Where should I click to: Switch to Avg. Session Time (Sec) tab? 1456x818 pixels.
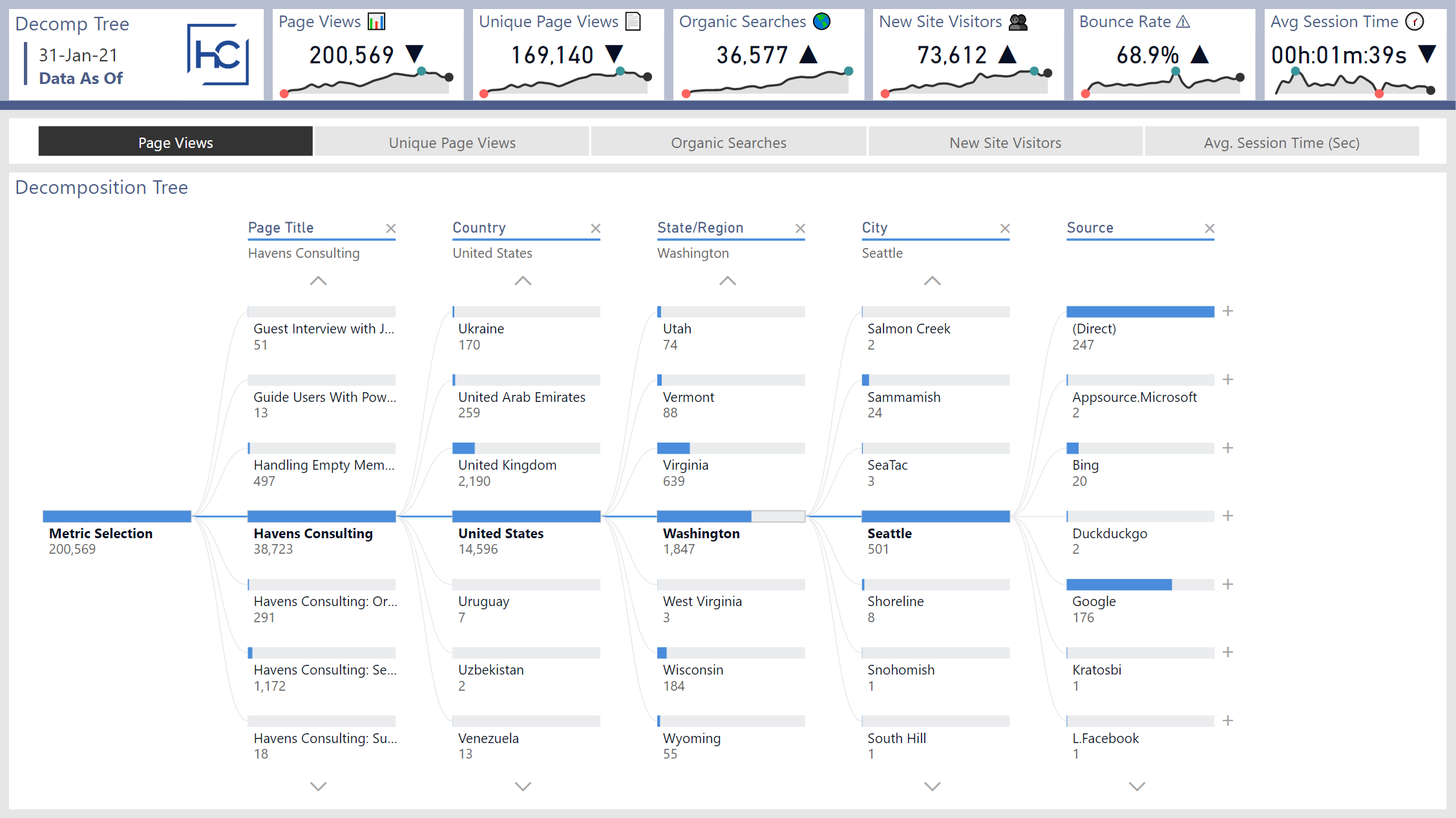point(1281,143)
